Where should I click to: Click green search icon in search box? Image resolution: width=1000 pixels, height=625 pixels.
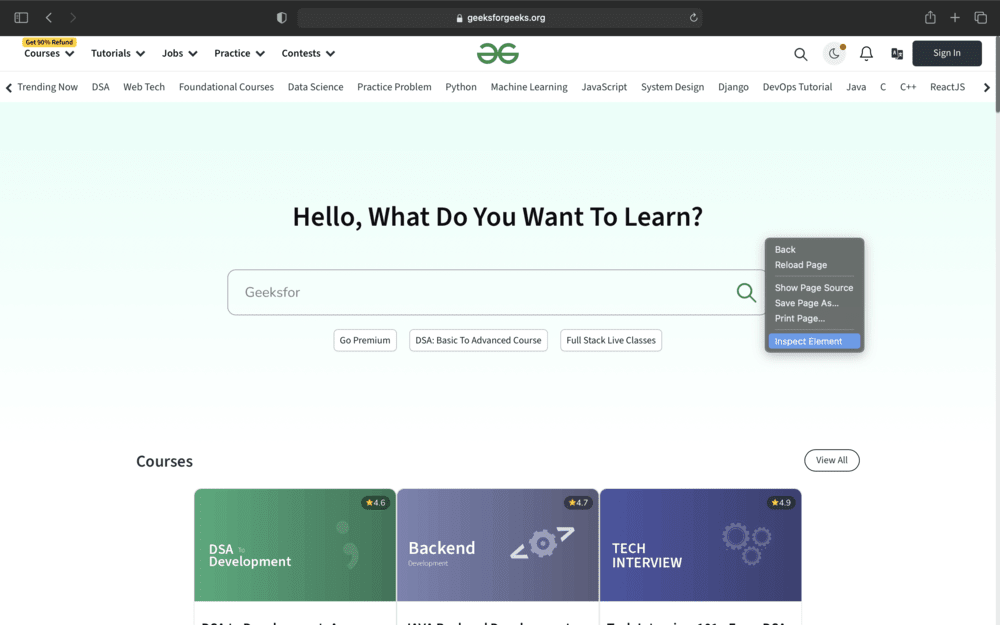[746, 292]
